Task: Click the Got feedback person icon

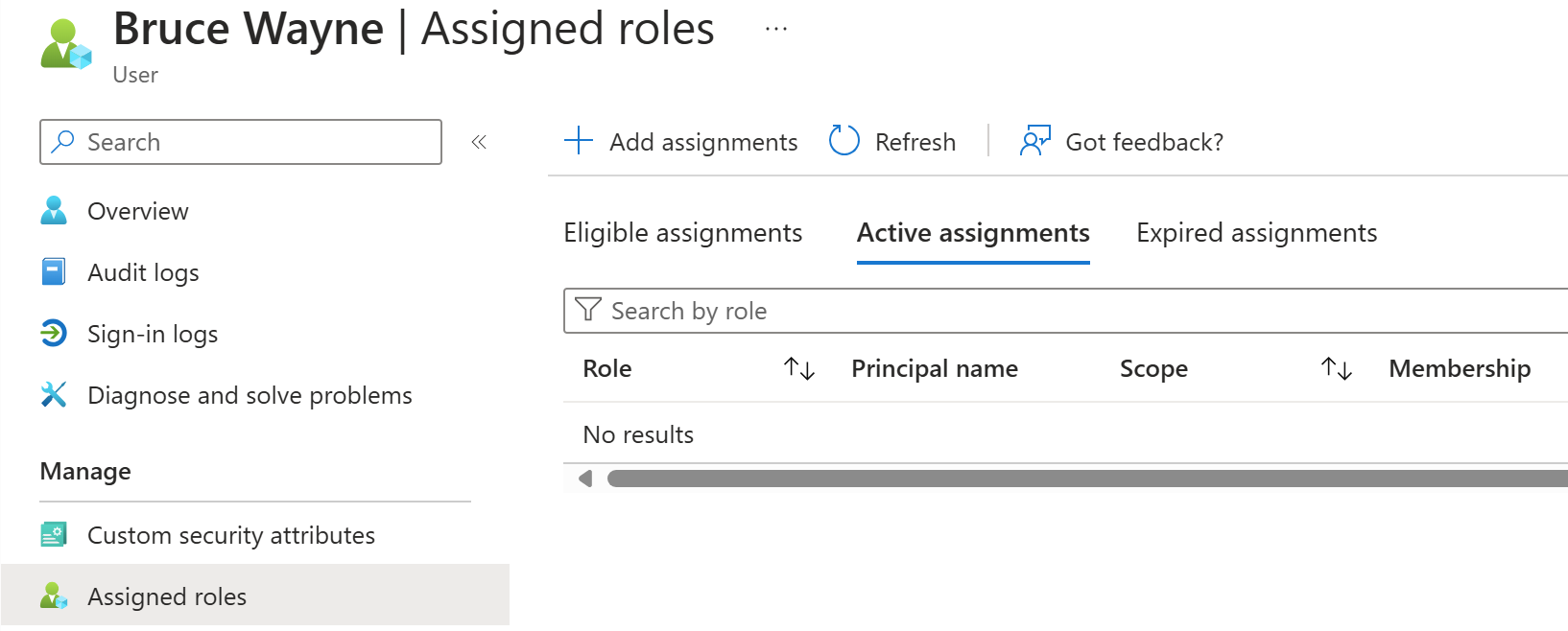Action: click(x=1034, y=142)
